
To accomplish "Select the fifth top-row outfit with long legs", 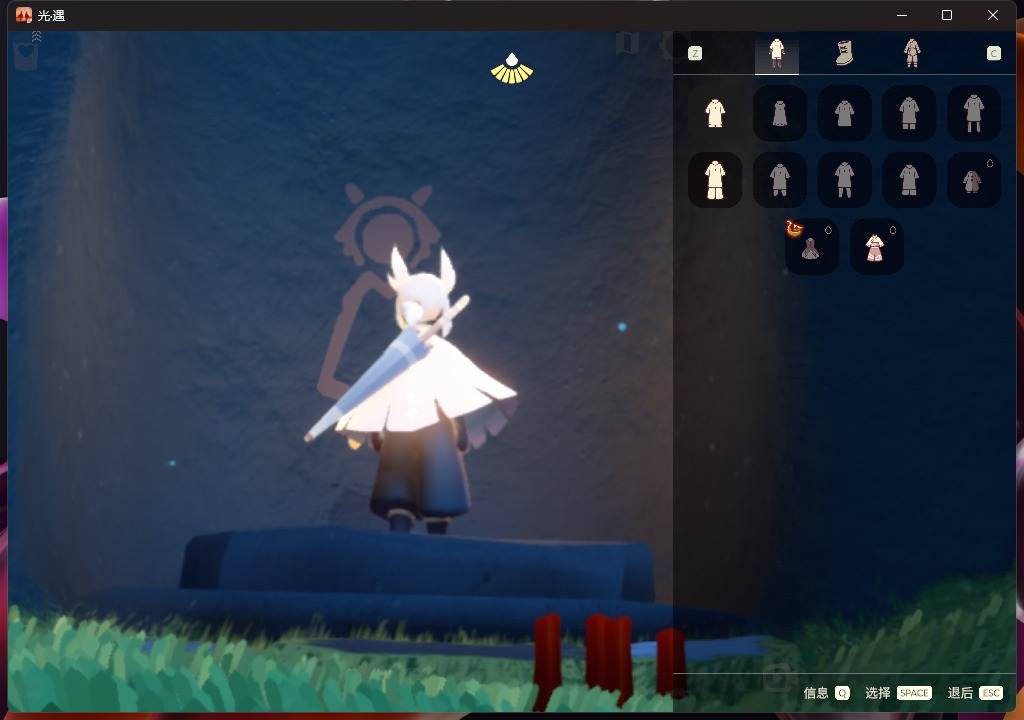I will (x=974, y=113).
